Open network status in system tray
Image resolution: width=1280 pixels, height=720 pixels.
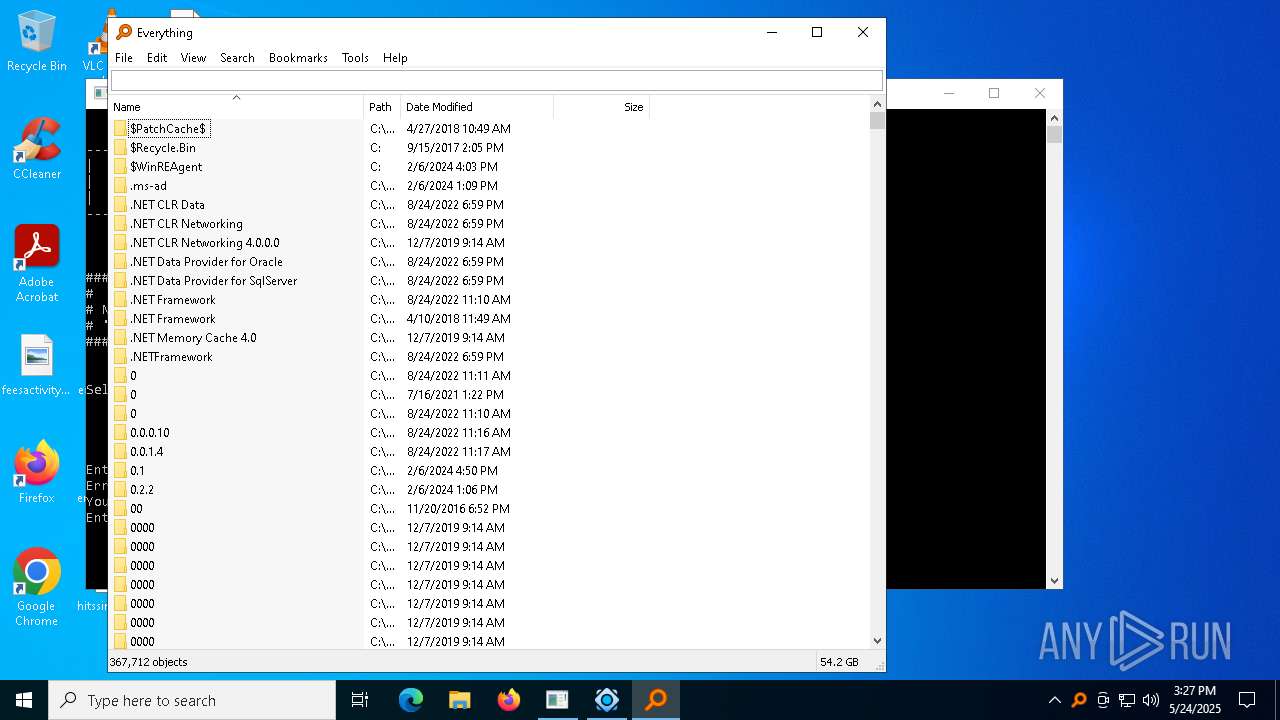[x=1127, y=700]
